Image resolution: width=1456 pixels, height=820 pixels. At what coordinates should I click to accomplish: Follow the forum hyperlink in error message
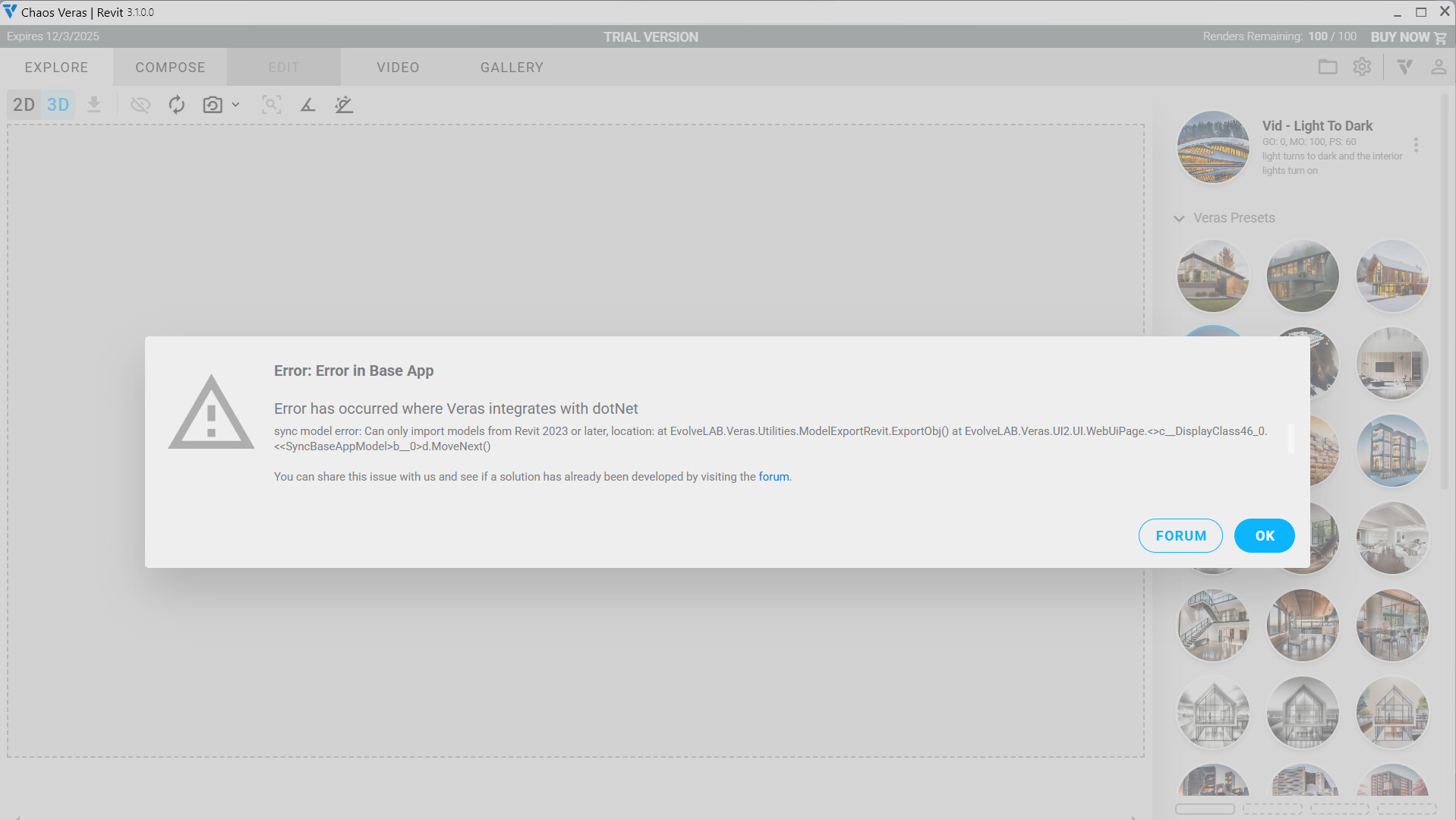click(773, 477)
